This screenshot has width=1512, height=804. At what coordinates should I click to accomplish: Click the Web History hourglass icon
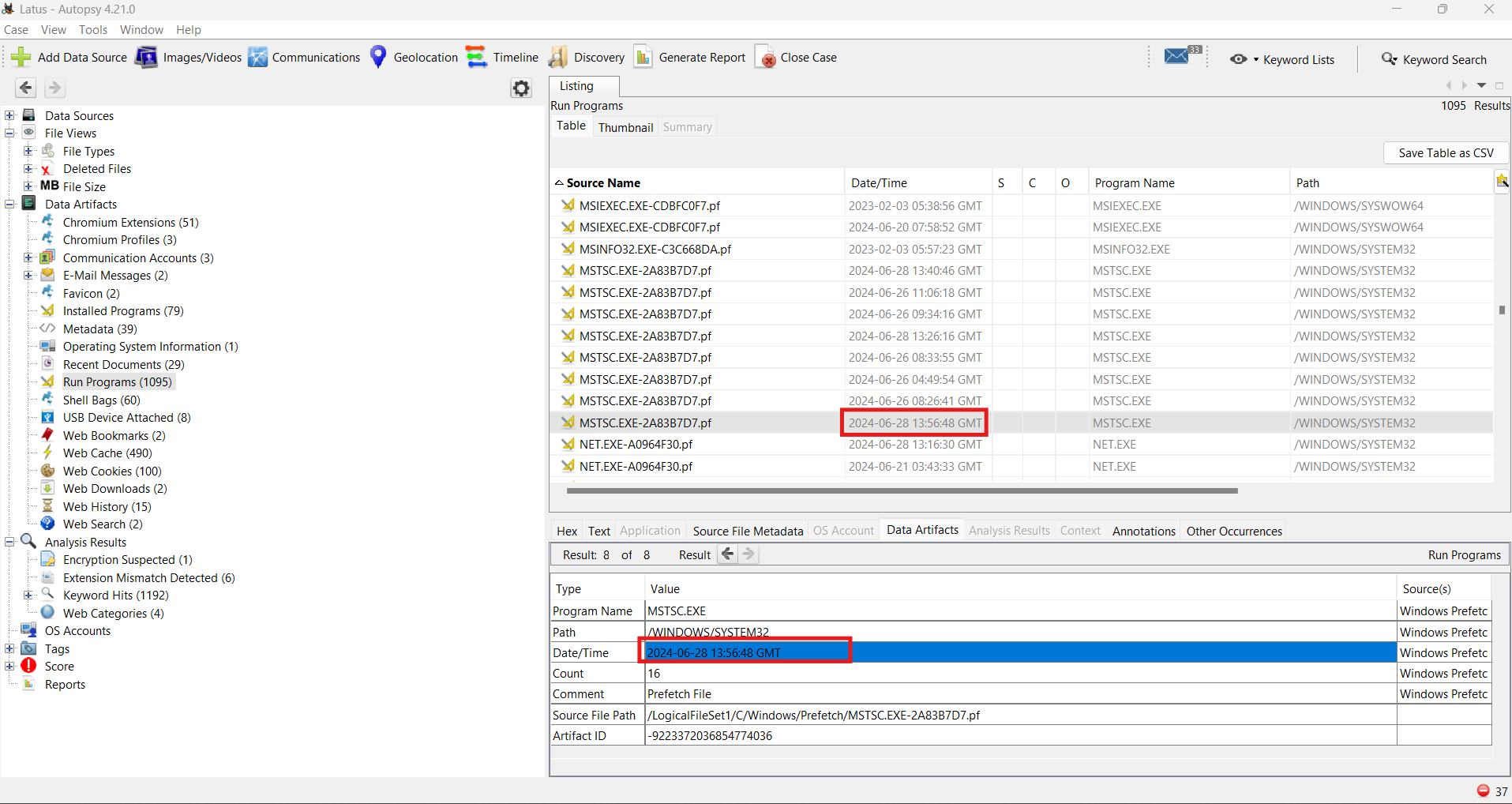48,506
